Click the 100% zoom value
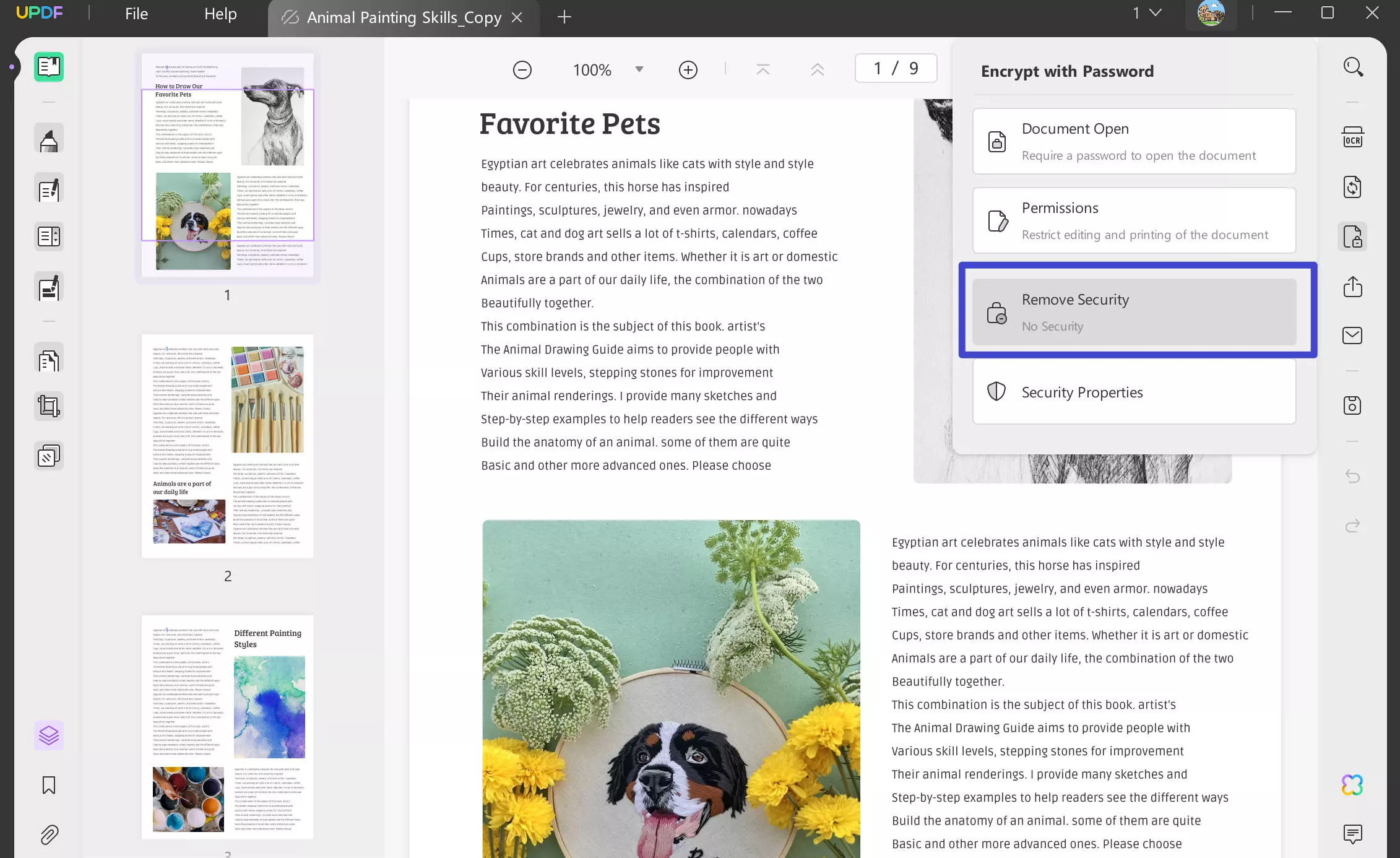1400x858 pixels. coord(592,69)
